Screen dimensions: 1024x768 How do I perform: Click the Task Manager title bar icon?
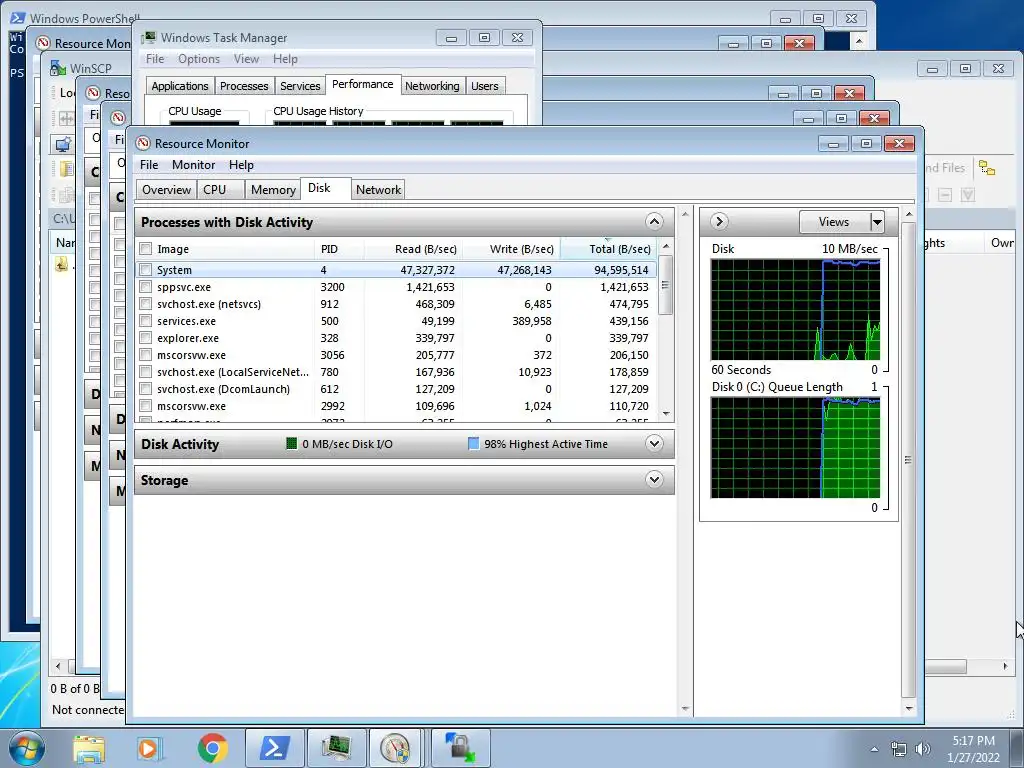150,38
